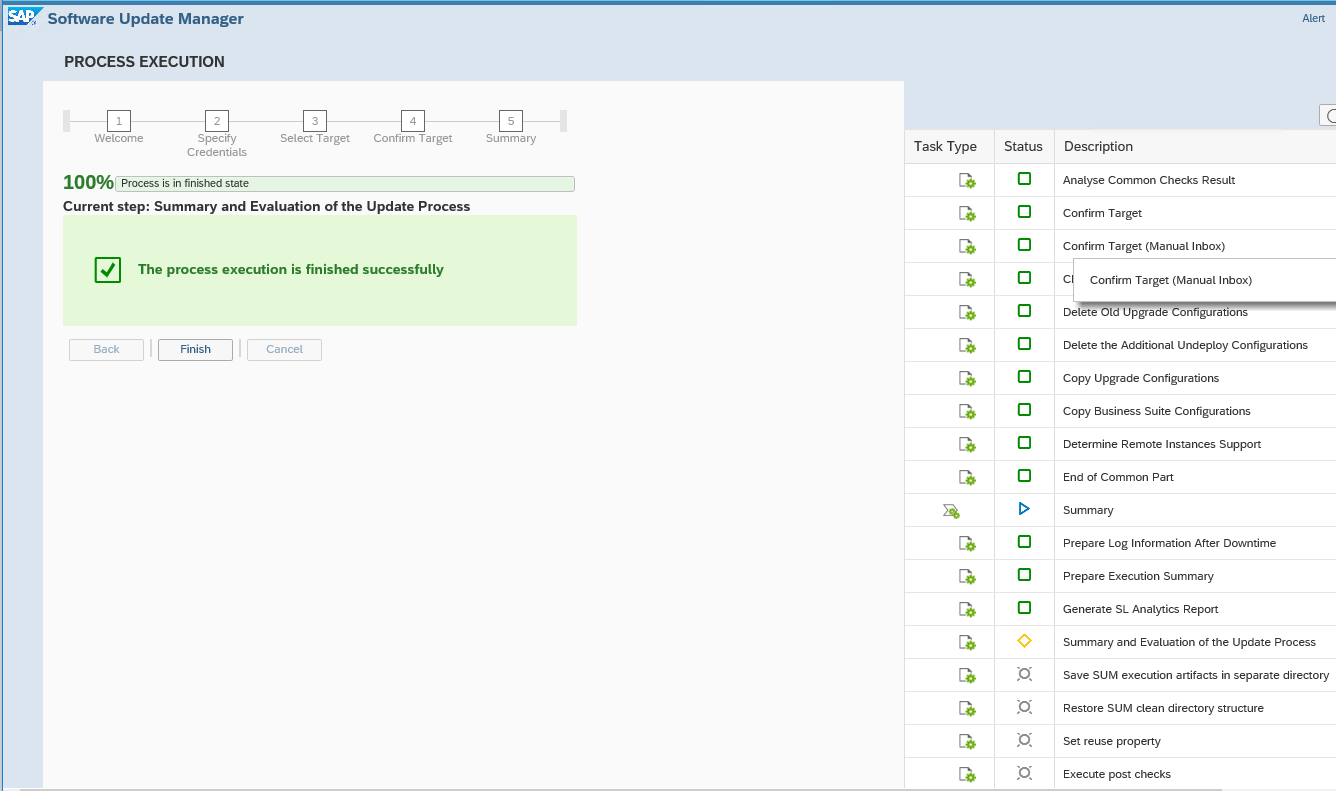Click task type icon for Summary and Evaluation row

pos(967,643)
